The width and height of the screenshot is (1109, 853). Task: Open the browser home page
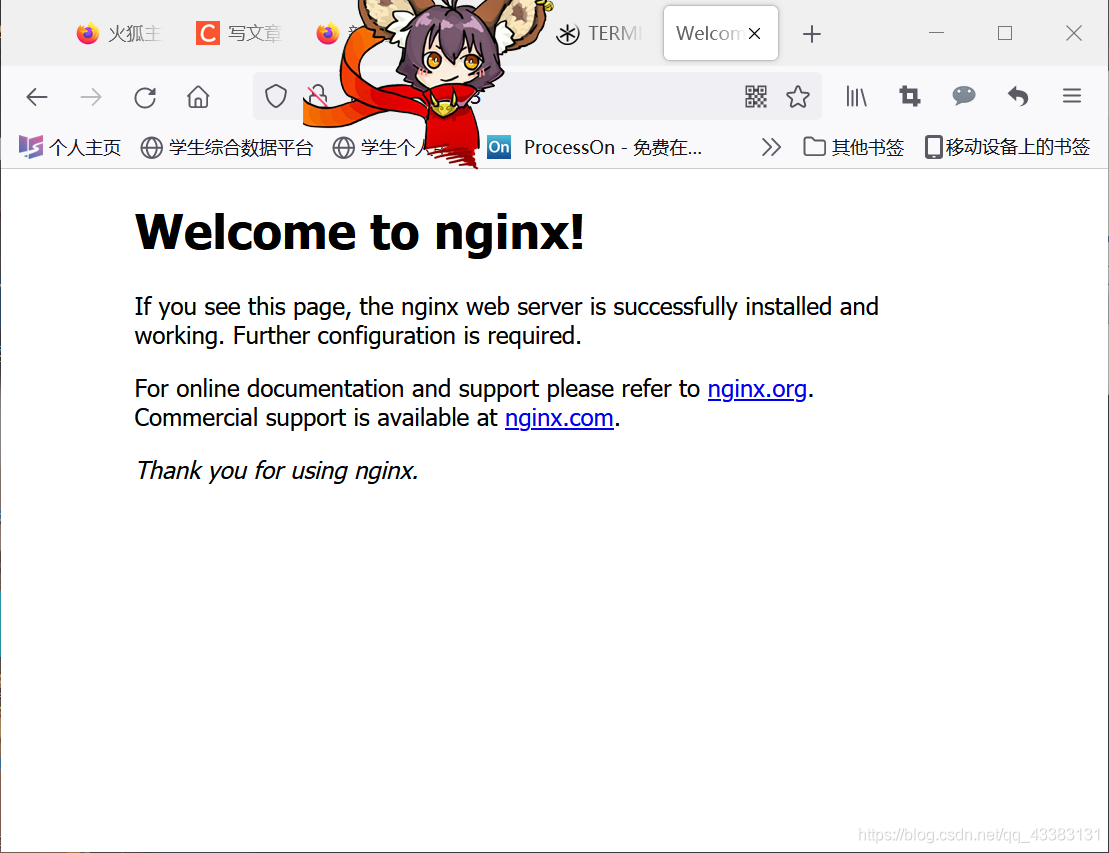(x=198, y=97)
